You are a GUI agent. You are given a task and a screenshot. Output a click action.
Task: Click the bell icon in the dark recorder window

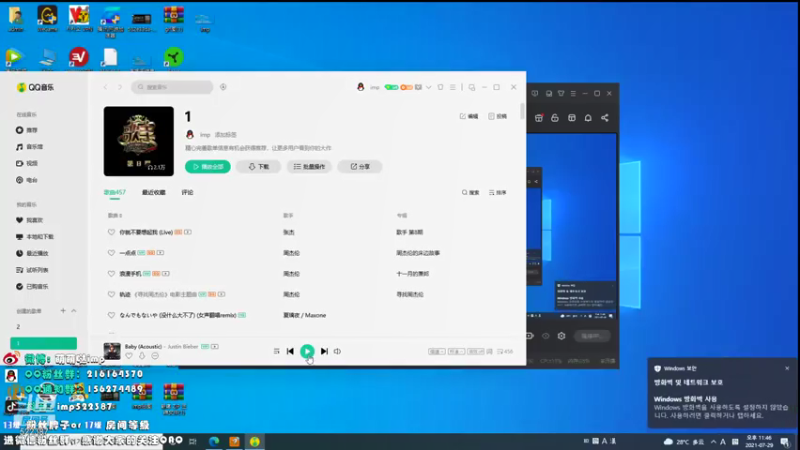pyautogui.click(x=588, y=118)
